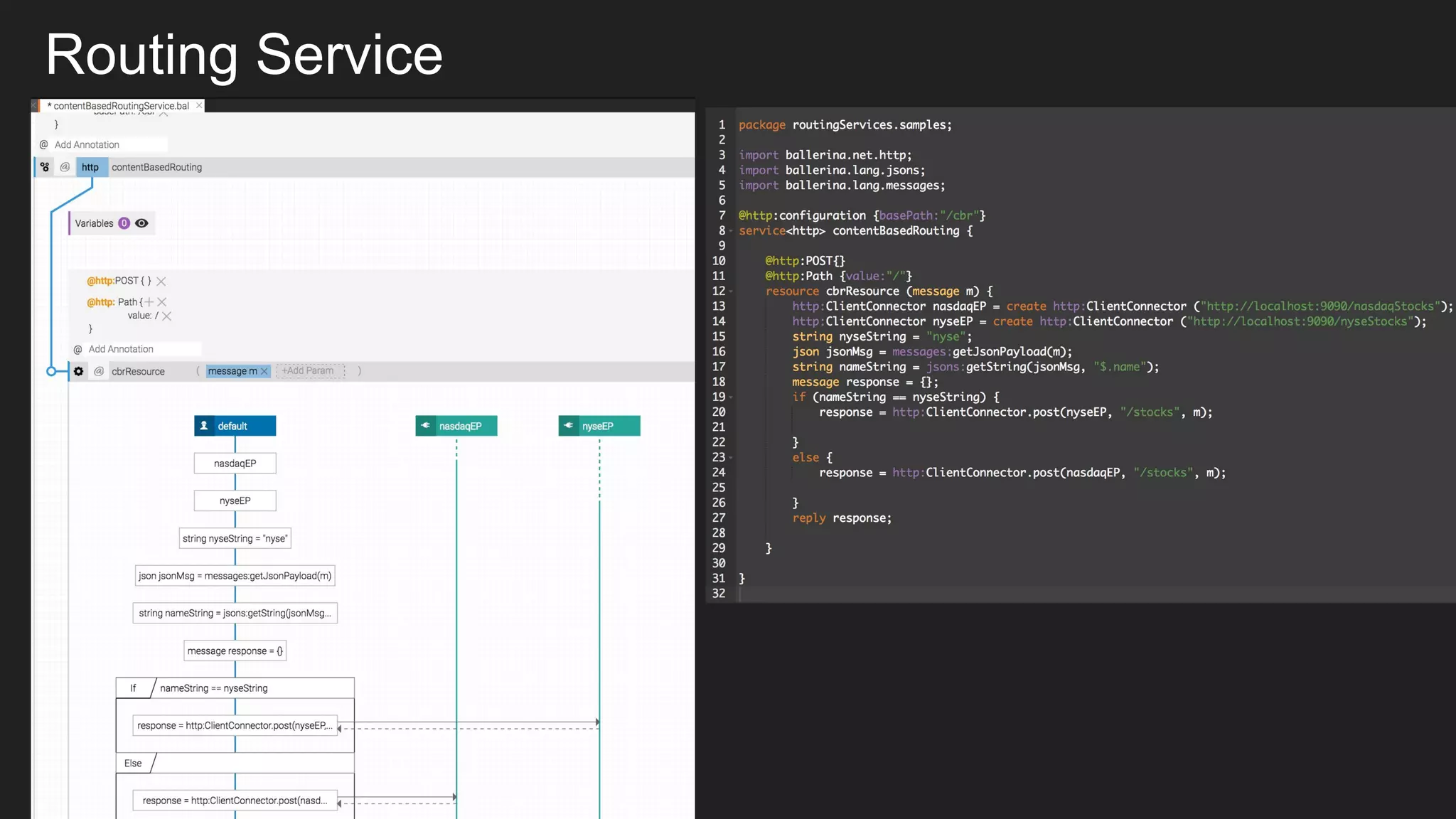Click the +Add Param field
1456x819 pixels.
tap(310, 371)
